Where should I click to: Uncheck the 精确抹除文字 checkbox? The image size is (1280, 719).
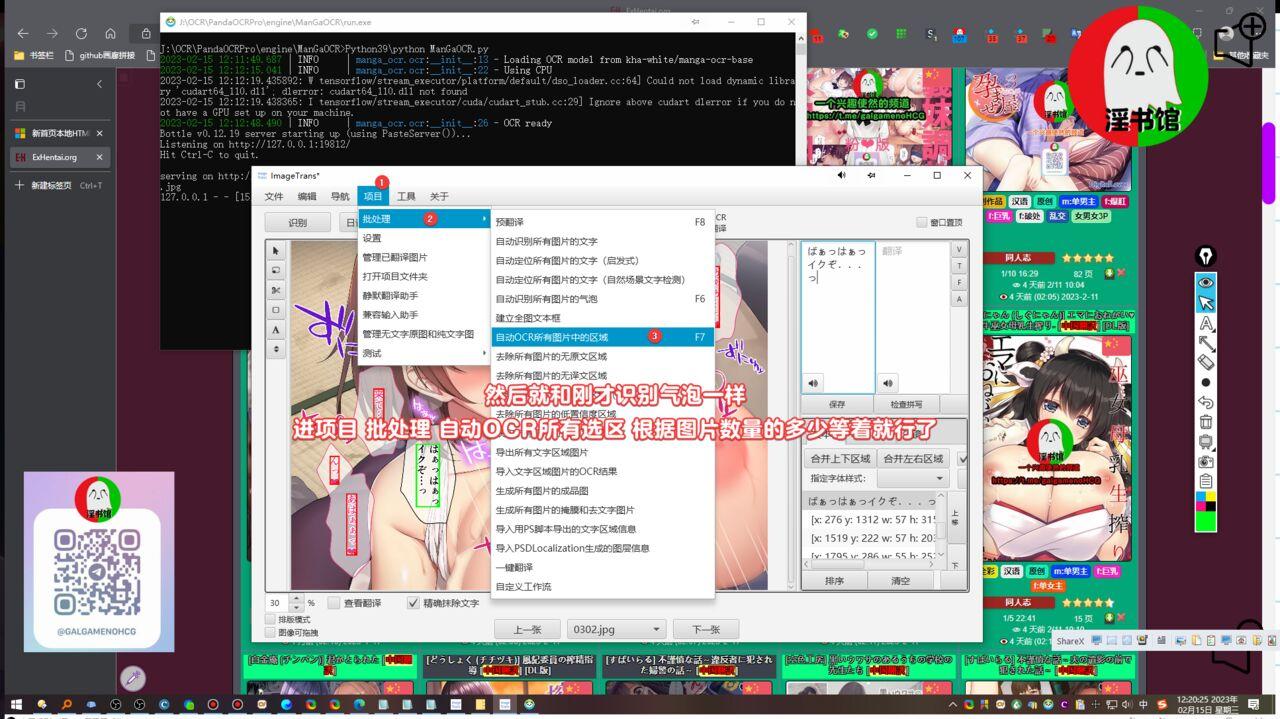point(414,603)
